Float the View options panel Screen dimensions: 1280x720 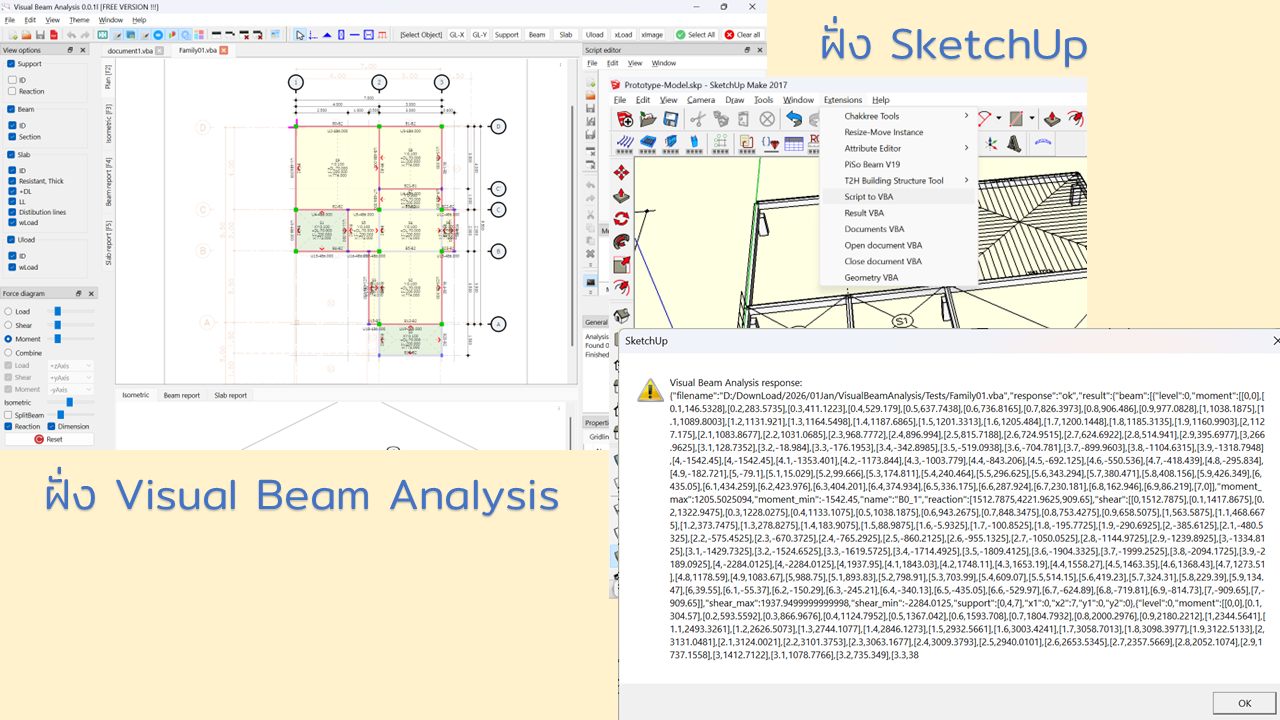(x=70, y=50)
